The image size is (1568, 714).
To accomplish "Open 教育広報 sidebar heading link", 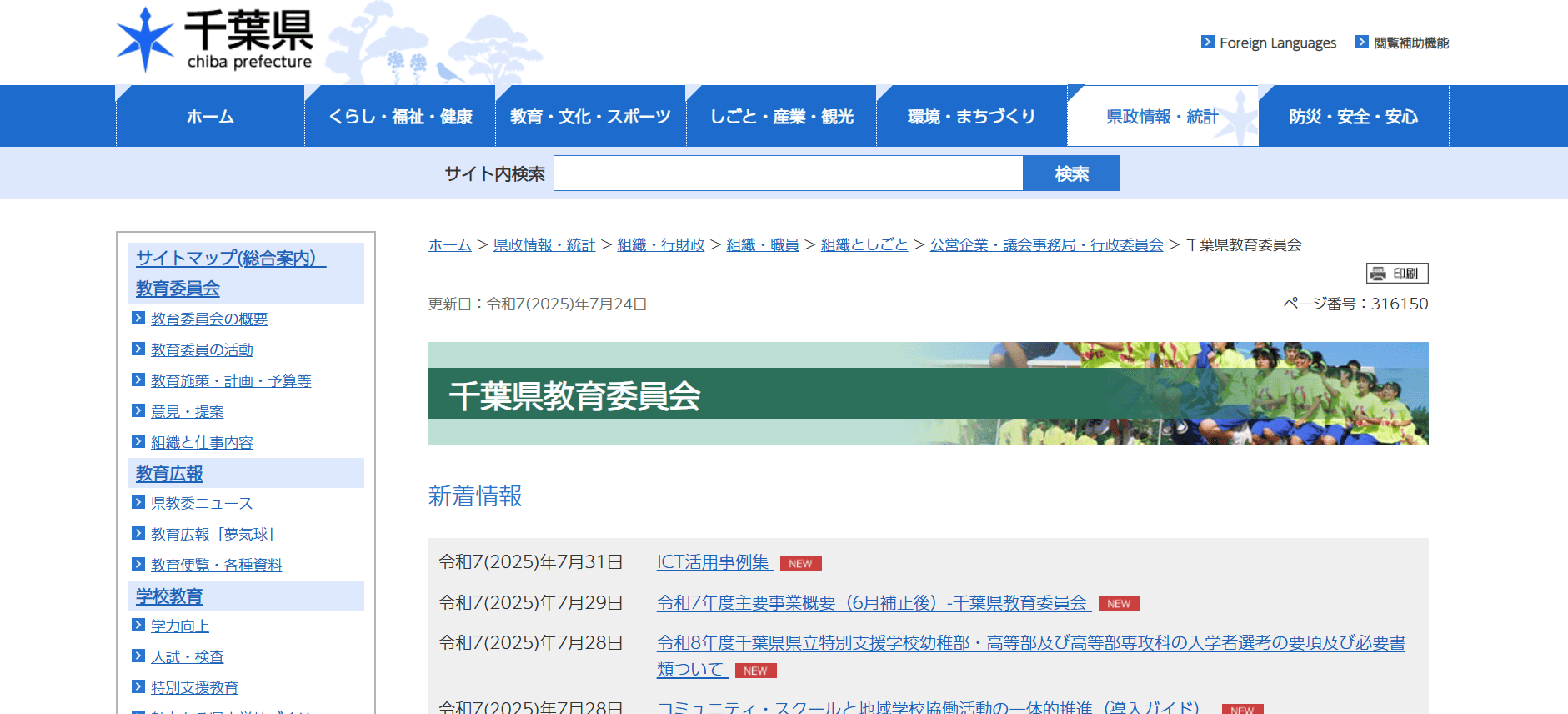I will [169, 474].
